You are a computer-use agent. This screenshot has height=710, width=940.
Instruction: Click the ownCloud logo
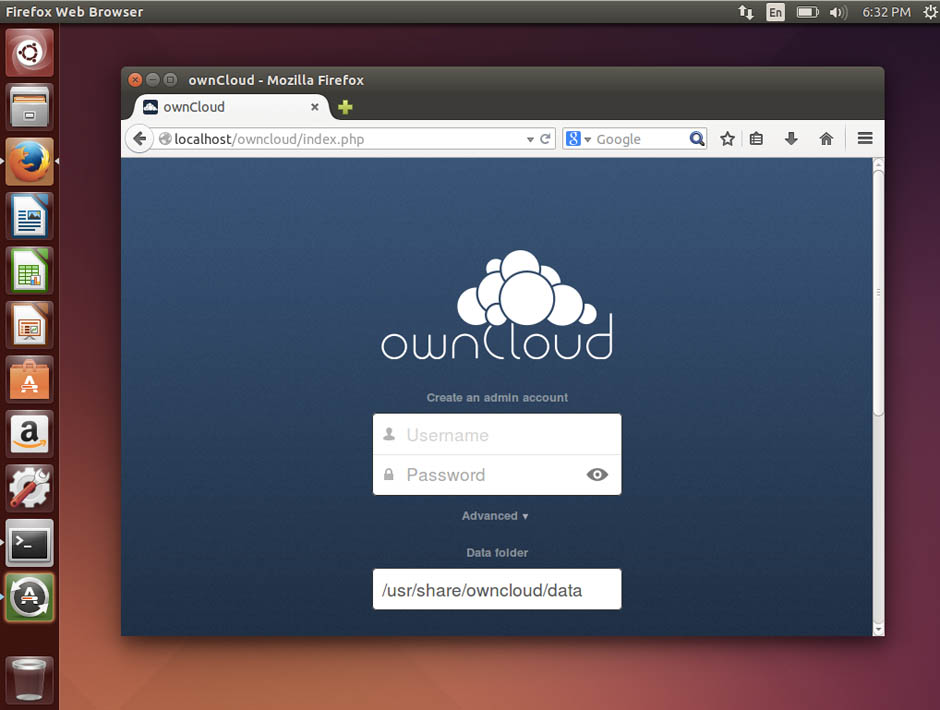click(497, 305)
